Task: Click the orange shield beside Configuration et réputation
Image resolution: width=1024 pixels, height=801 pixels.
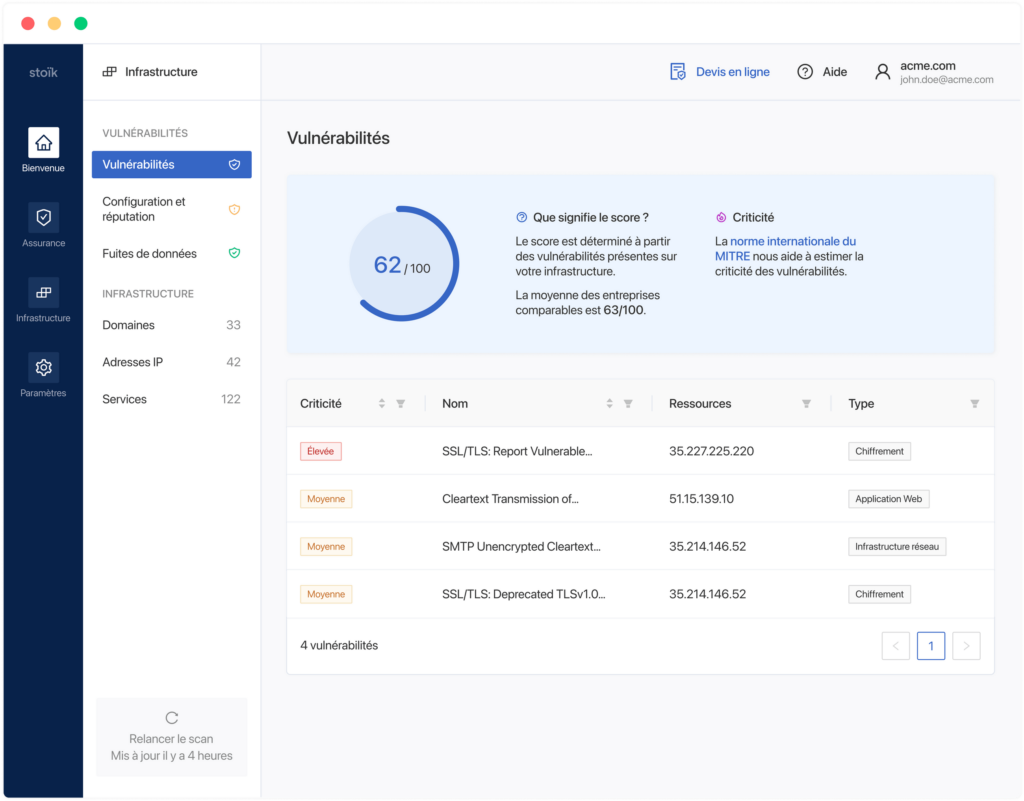Action: click(234, 210)
